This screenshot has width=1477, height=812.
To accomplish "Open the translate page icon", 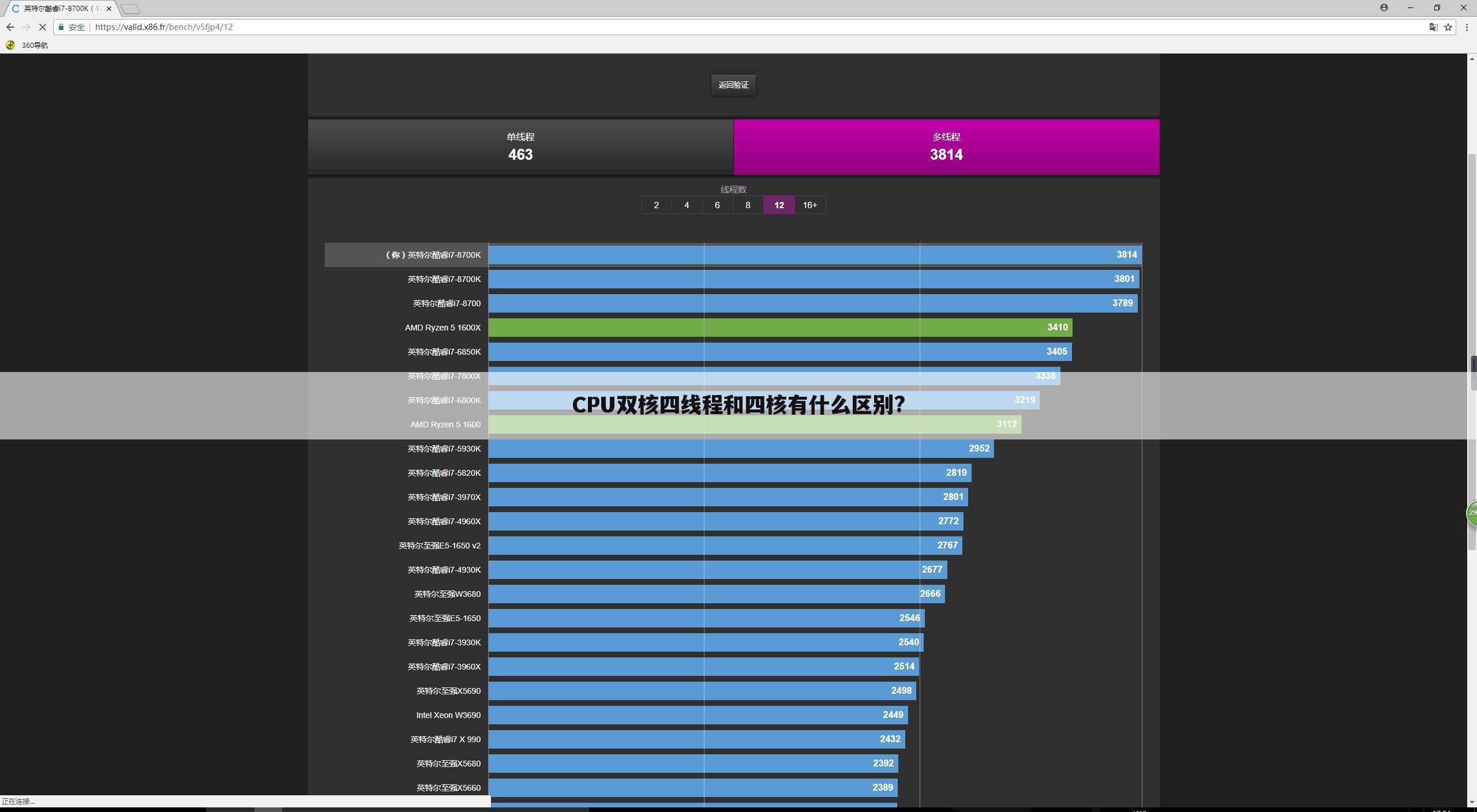I will pyautogui.click(x=1433, y=27).
